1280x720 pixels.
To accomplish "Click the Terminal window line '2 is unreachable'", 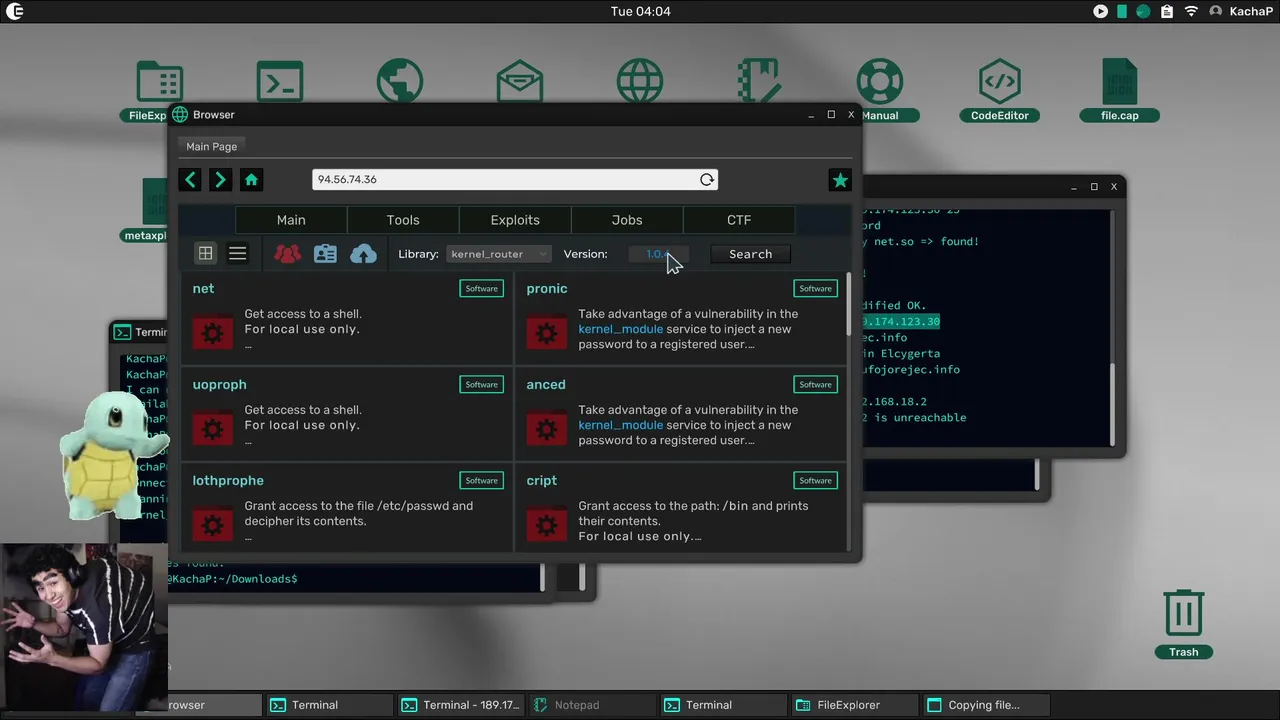I will [x=914, y=418].
